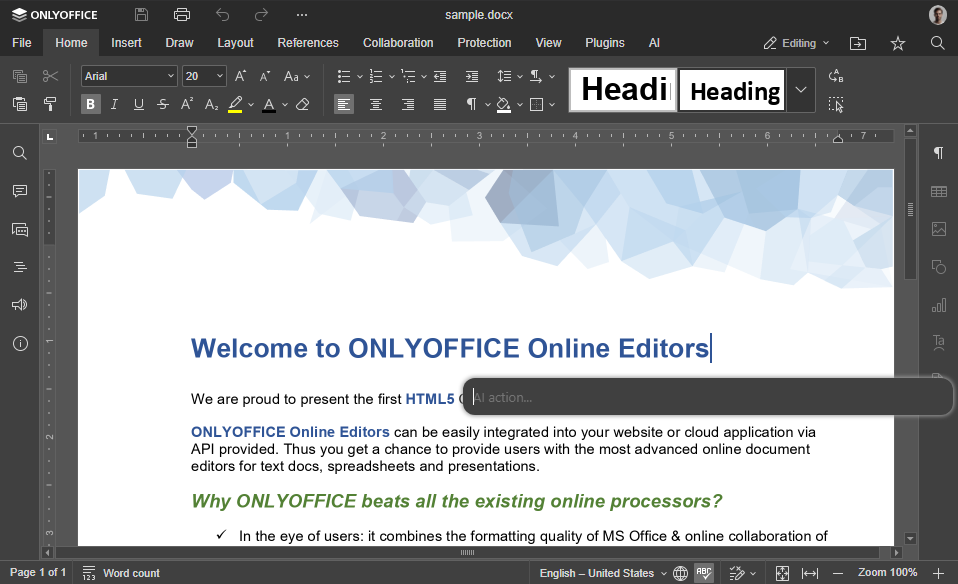The image size is (958, 584).
Task: Click the Increase indent icon
Action: (472, 76)
